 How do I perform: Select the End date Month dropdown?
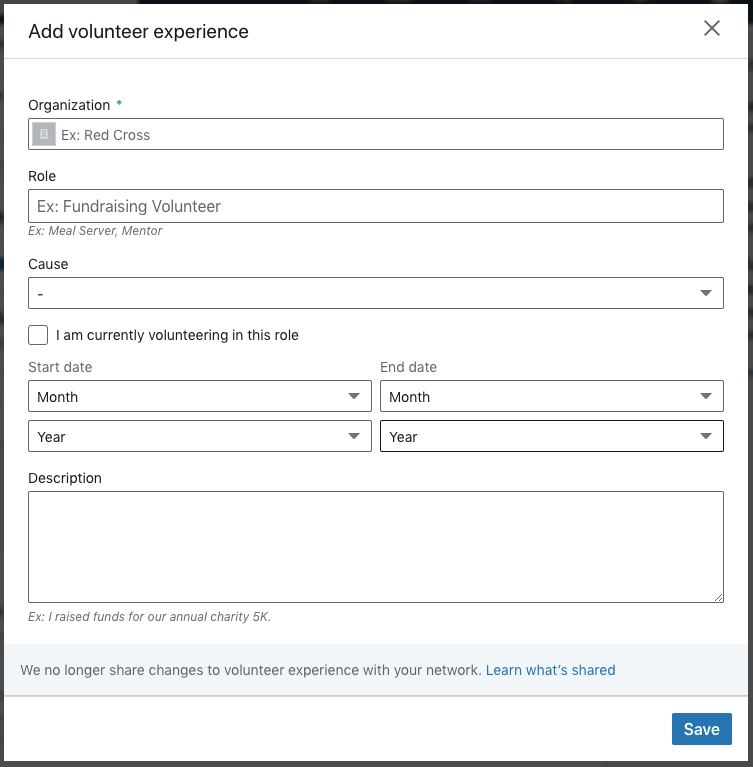coord(551,397)
